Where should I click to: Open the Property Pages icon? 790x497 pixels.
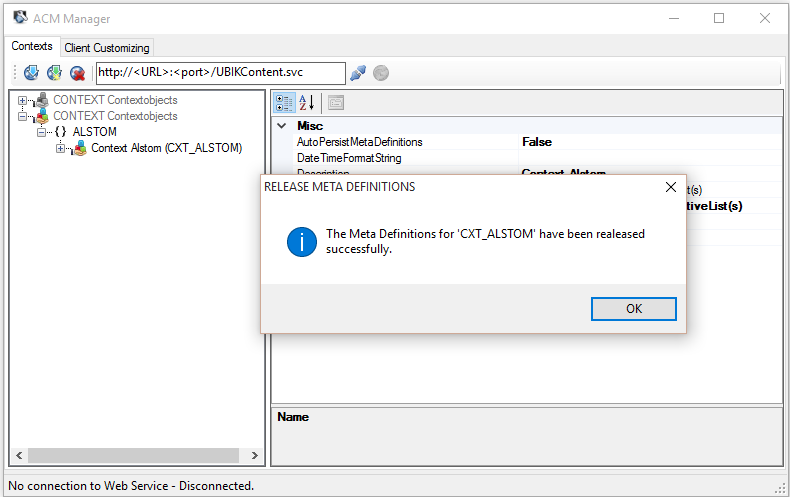coord(336,102)
